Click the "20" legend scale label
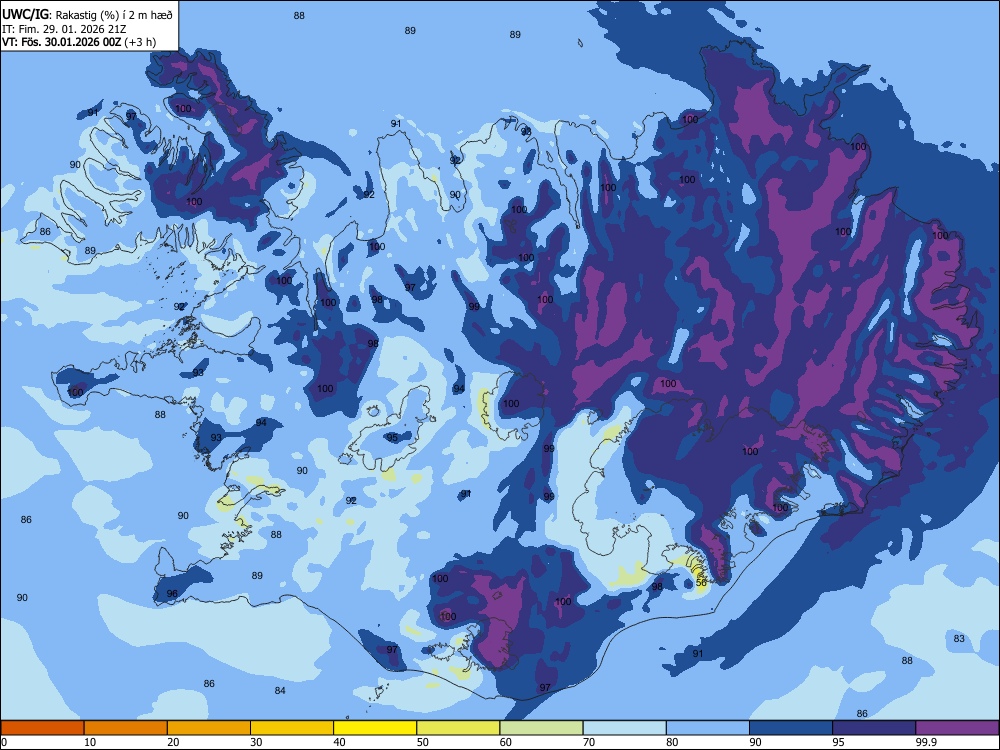Image resolution: width=1000 pixels, height=750 pixels. click(x=173, y=742)
